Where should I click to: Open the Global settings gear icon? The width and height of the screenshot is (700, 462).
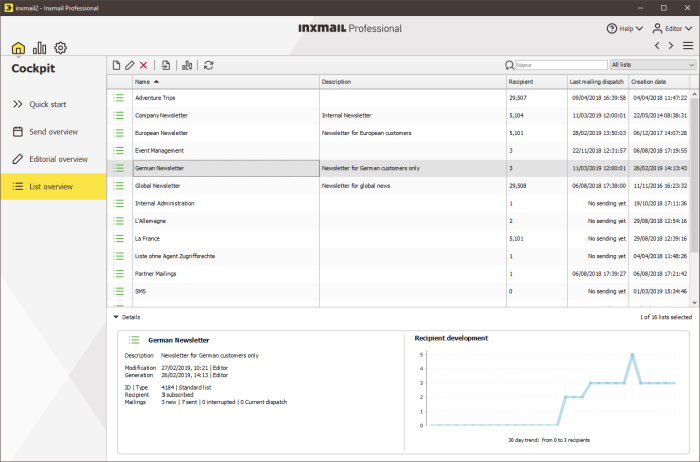pyautogui.click(x=60, y=48)
